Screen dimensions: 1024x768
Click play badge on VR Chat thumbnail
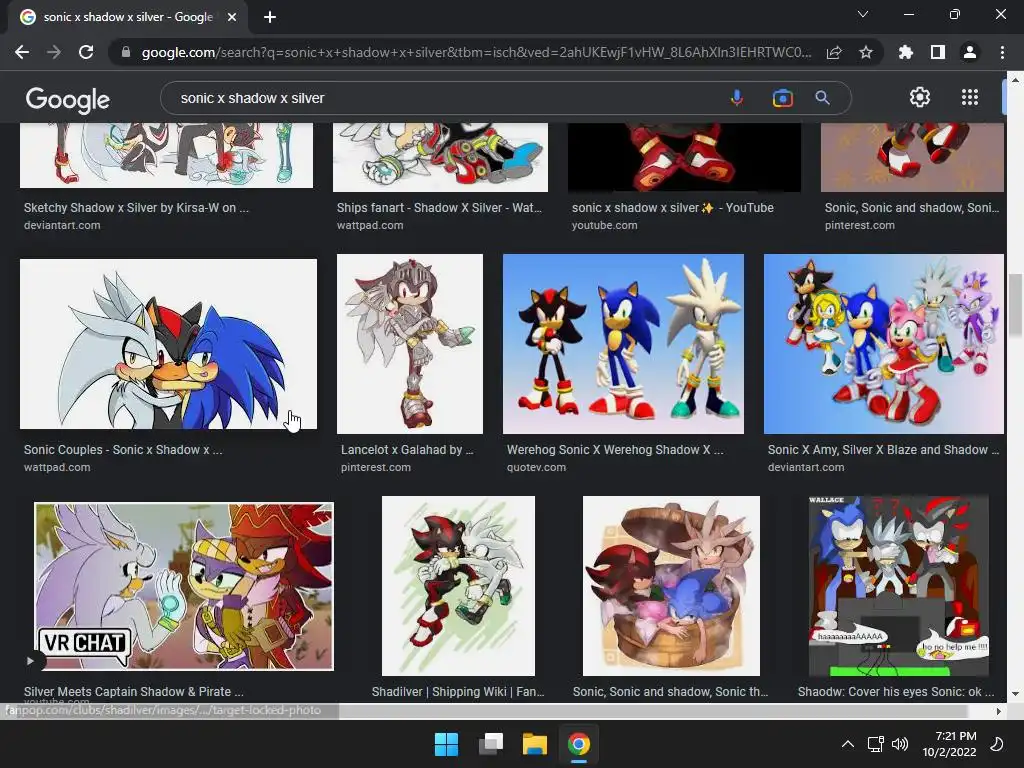(x=30, y=661)
